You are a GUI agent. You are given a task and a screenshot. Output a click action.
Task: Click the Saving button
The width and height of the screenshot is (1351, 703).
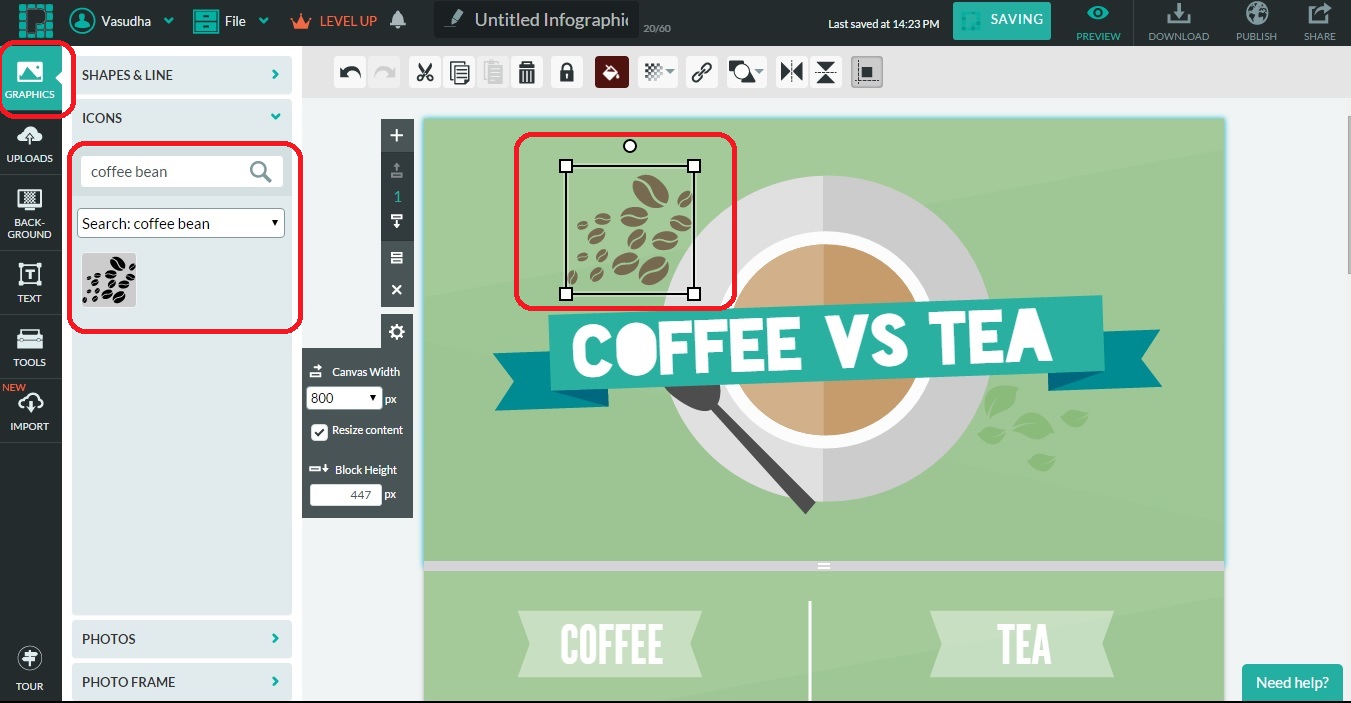(1002, 20)
